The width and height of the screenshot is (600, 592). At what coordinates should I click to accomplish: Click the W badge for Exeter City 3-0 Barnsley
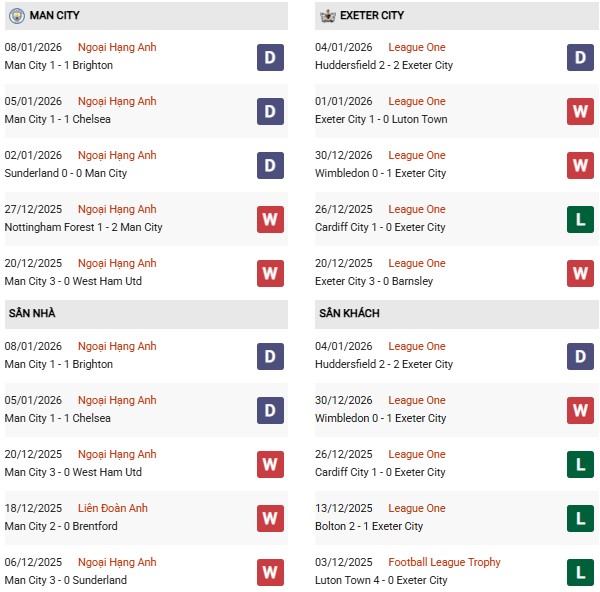(581, 273)
